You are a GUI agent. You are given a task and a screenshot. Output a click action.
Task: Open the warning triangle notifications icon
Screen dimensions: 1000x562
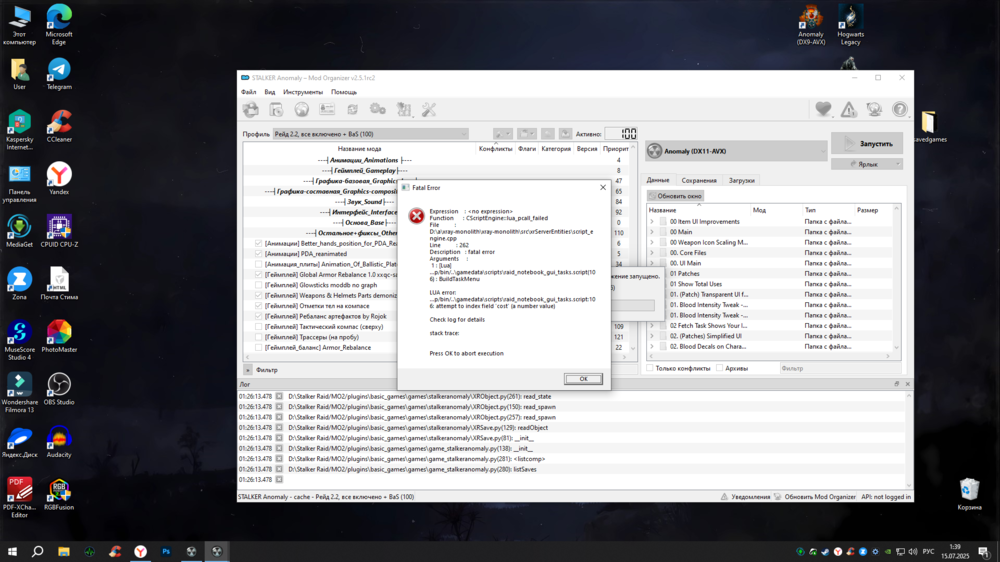click(848, 110)
